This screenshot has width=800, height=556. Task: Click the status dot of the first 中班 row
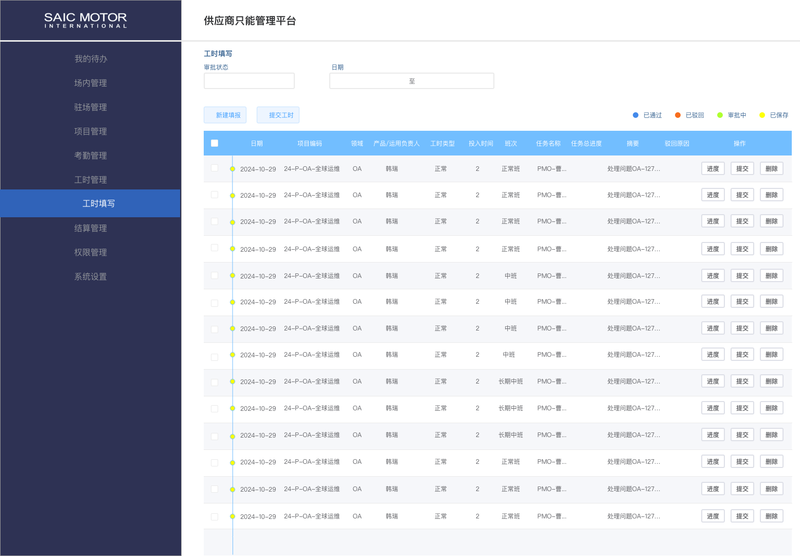point(233,275)
